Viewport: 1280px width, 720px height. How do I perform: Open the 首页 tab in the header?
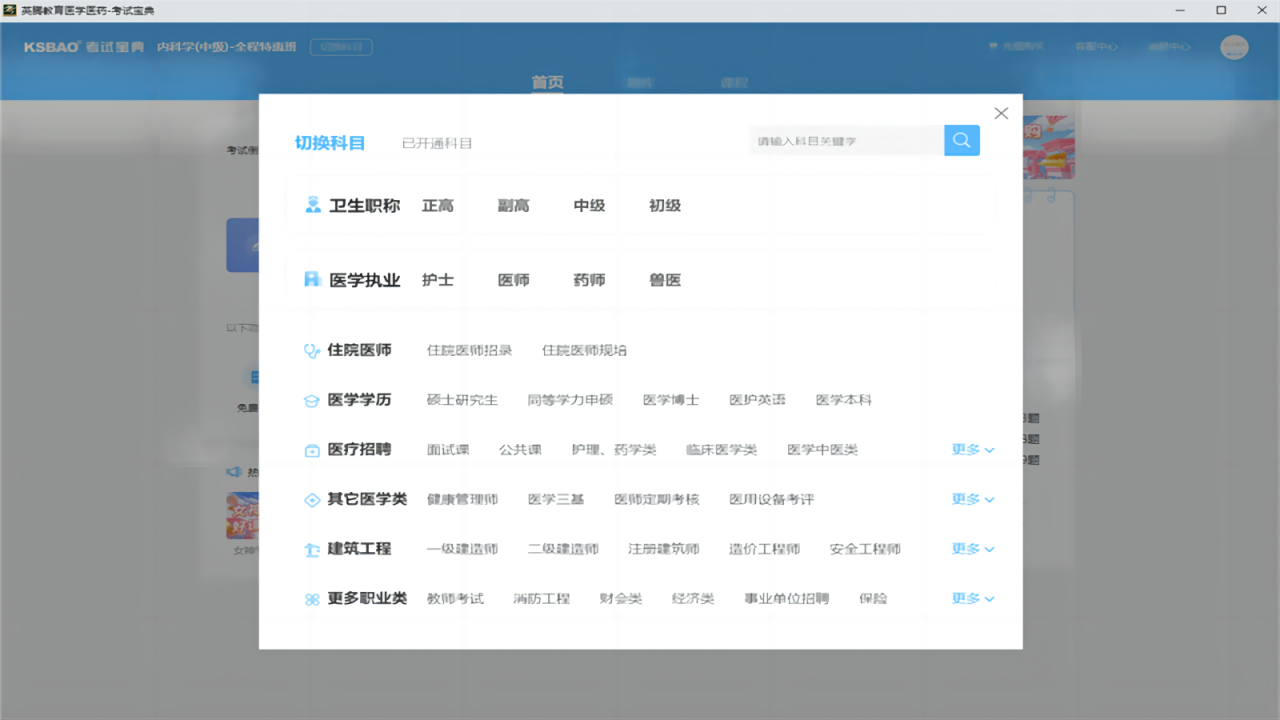point(547,83)
